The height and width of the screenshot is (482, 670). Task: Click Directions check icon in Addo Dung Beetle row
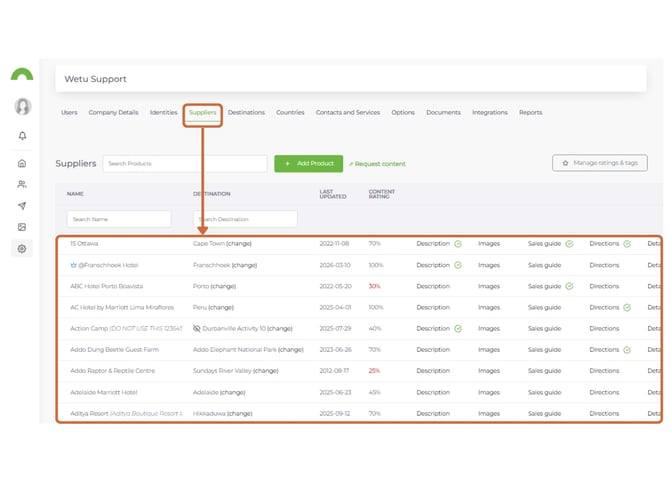click(x=627, y=350)
